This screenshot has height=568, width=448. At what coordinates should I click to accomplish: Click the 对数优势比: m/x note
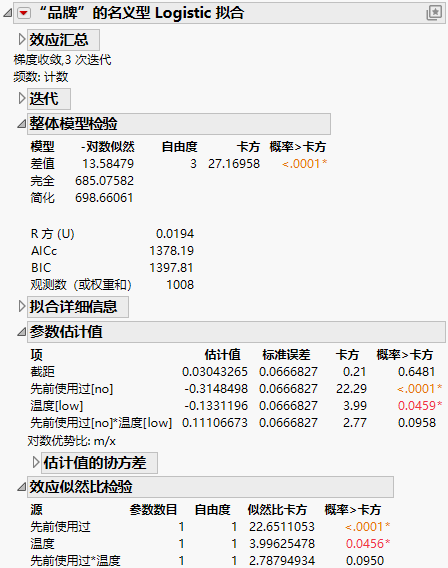point(72,441)
